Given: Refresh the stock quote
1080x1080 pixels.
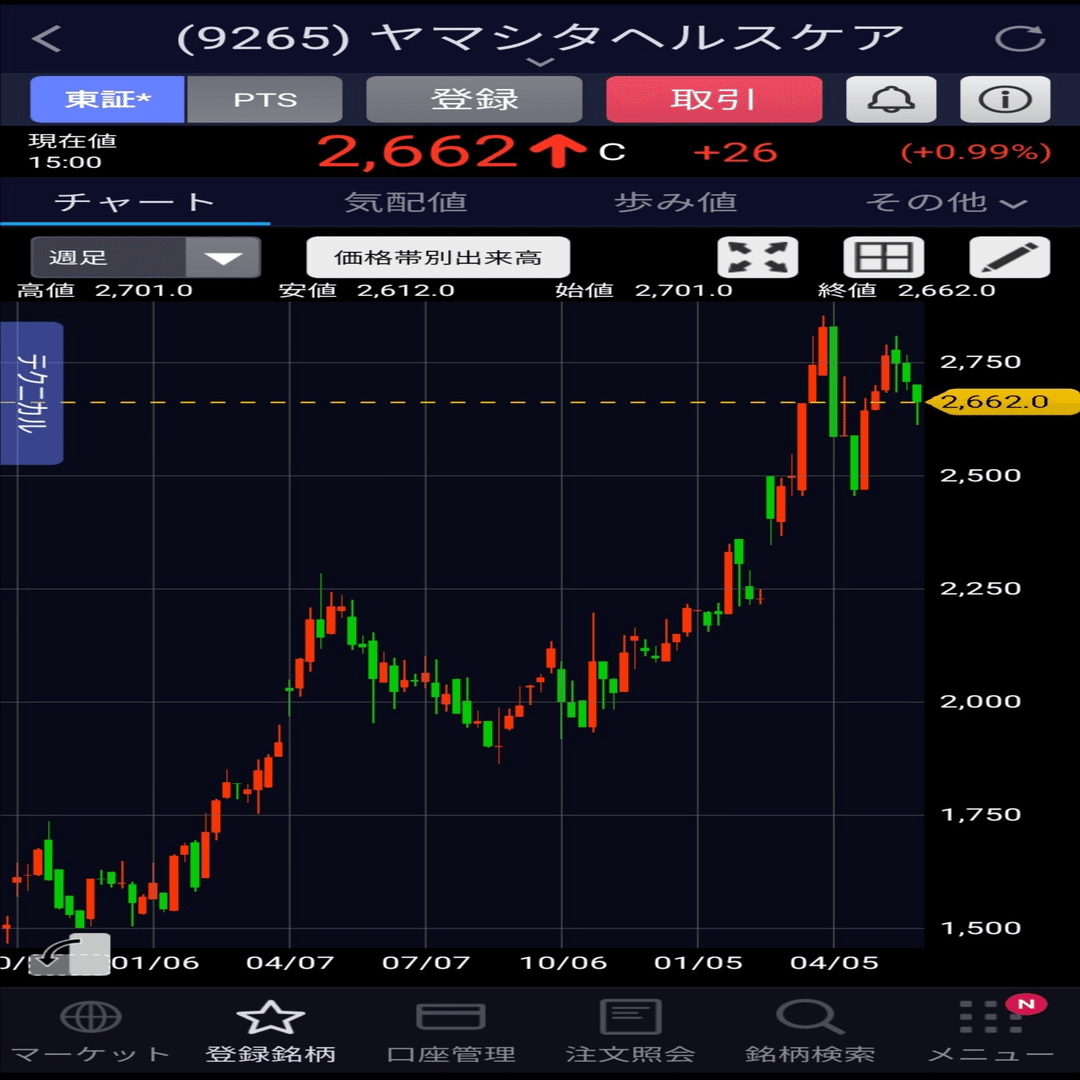Looking at the screenshot, I should (x=1020, y=39).
